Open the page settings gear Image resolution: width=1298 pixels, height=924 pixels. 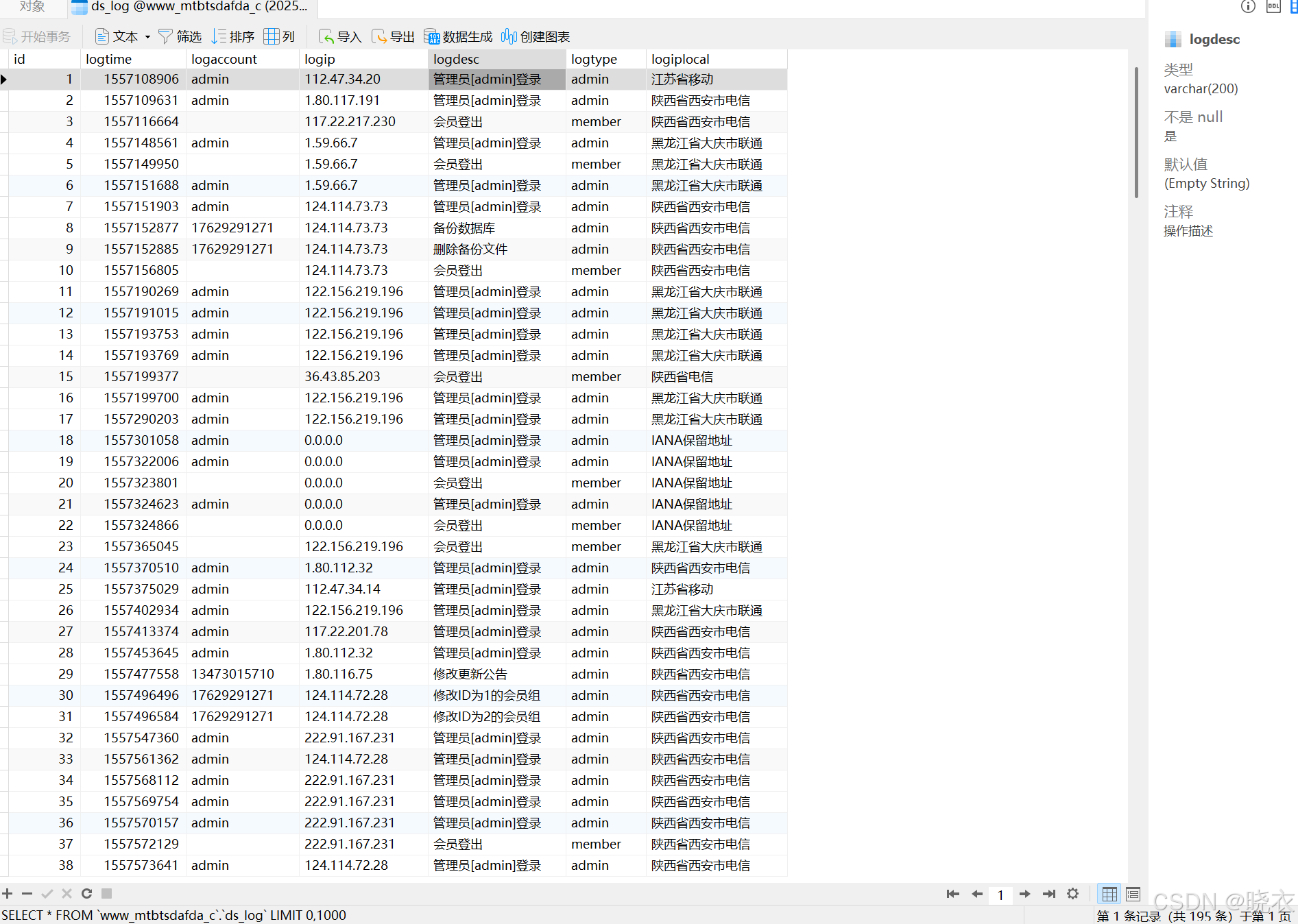click(x=1073, y=894)
